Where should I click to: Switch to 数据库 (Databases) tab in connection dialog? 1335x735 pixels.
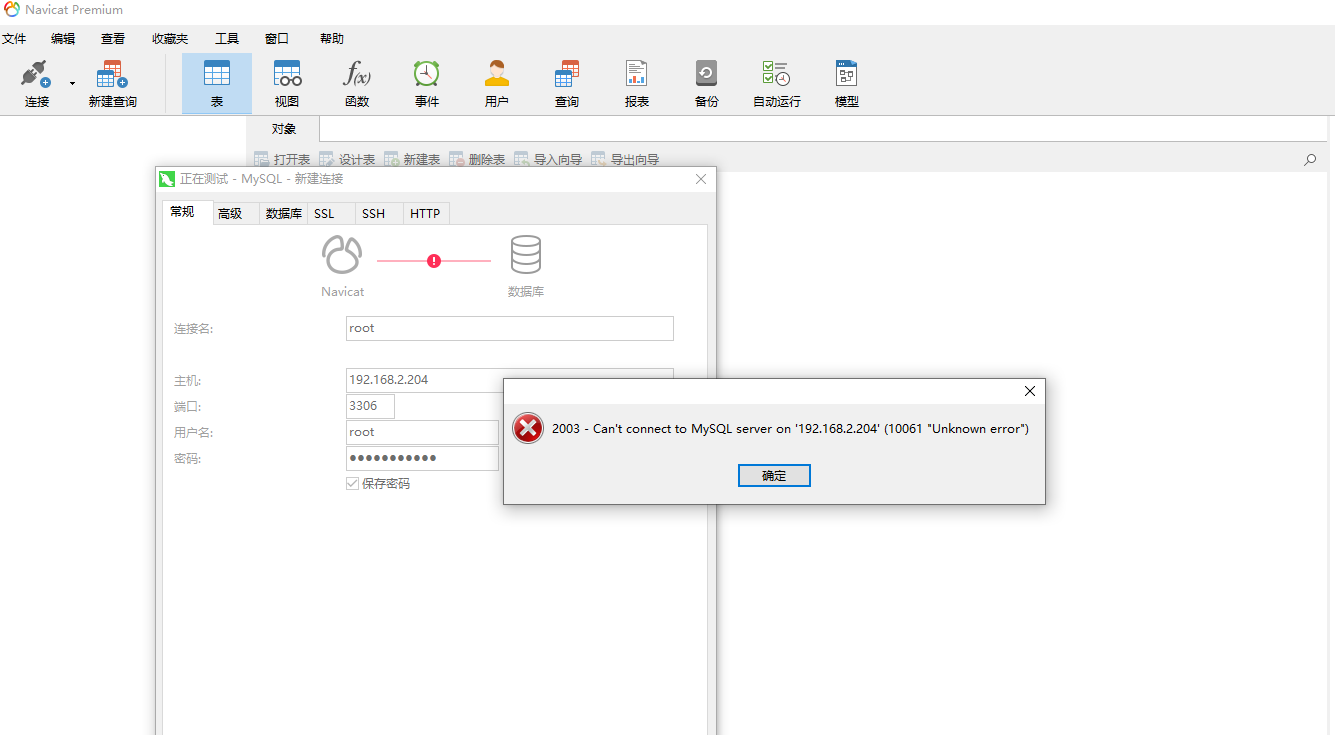point(284,213)
